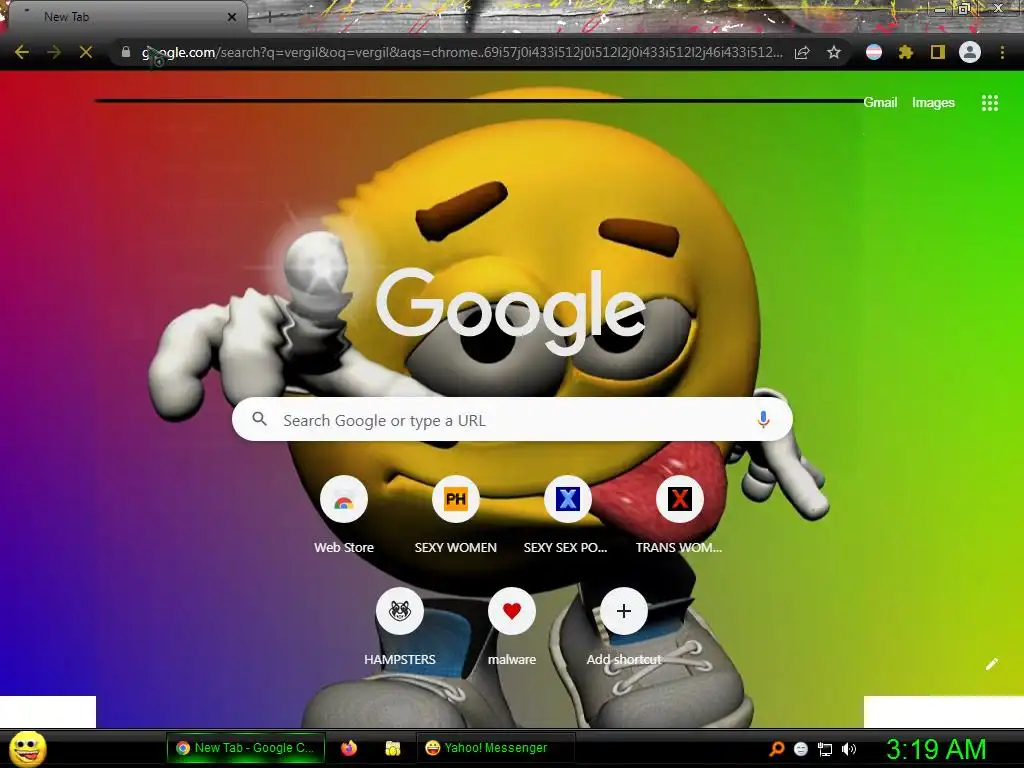Image resolution: width=1024 pixels, height=768 pixels.
Task: Open the Gmail link
Action: coord(880,103)
